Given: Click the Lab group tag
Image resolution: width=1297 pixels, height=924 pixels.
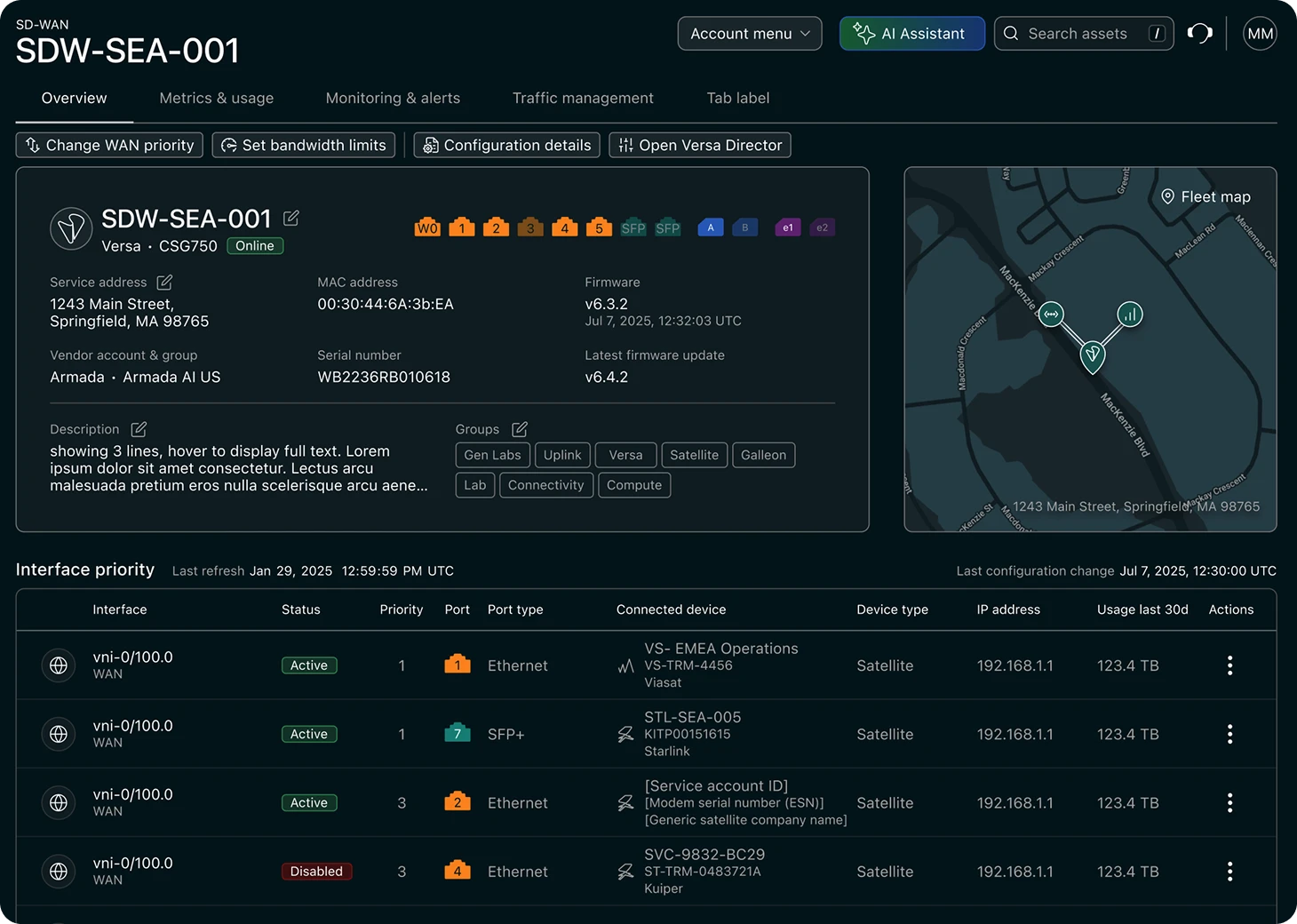Looking at the screenshot, I should tap(475, 485).
